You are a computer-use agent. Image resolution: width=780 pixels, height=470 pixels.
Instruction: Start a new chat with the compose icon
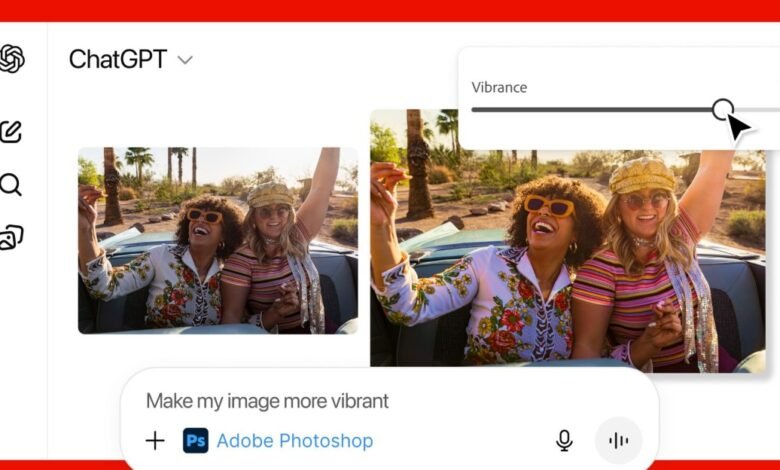(x=10, y=132)
